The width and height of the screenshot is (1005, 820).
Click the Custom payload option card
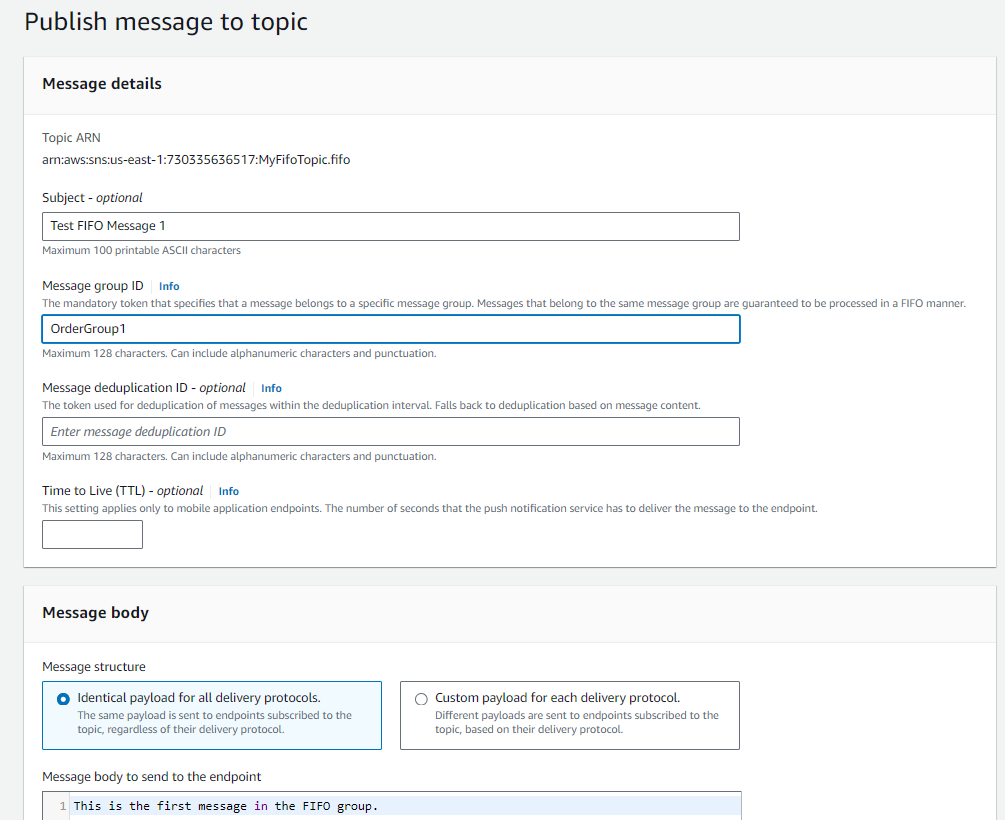point(570,715)
